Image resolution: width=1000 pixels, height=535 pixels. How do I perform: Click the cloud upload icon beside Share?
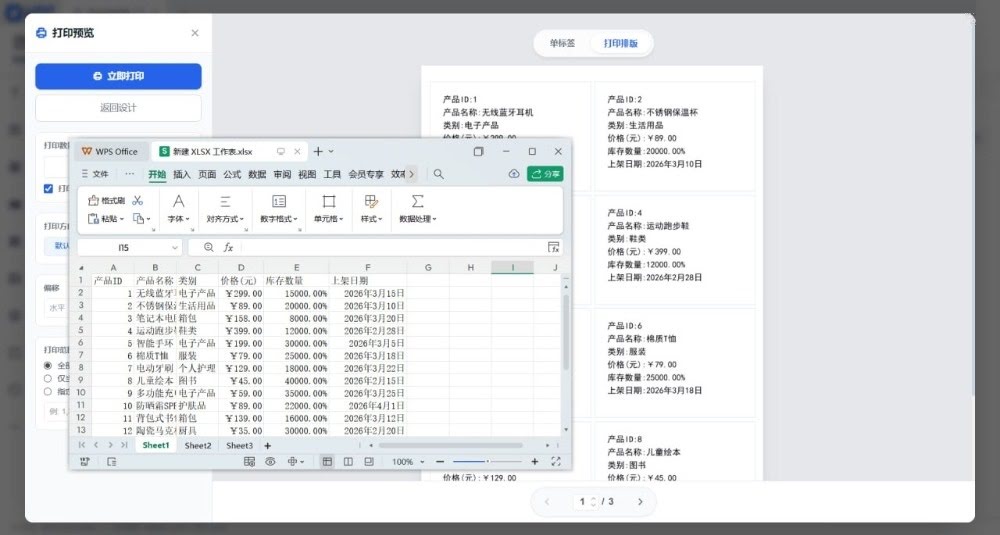click(514, 173)
